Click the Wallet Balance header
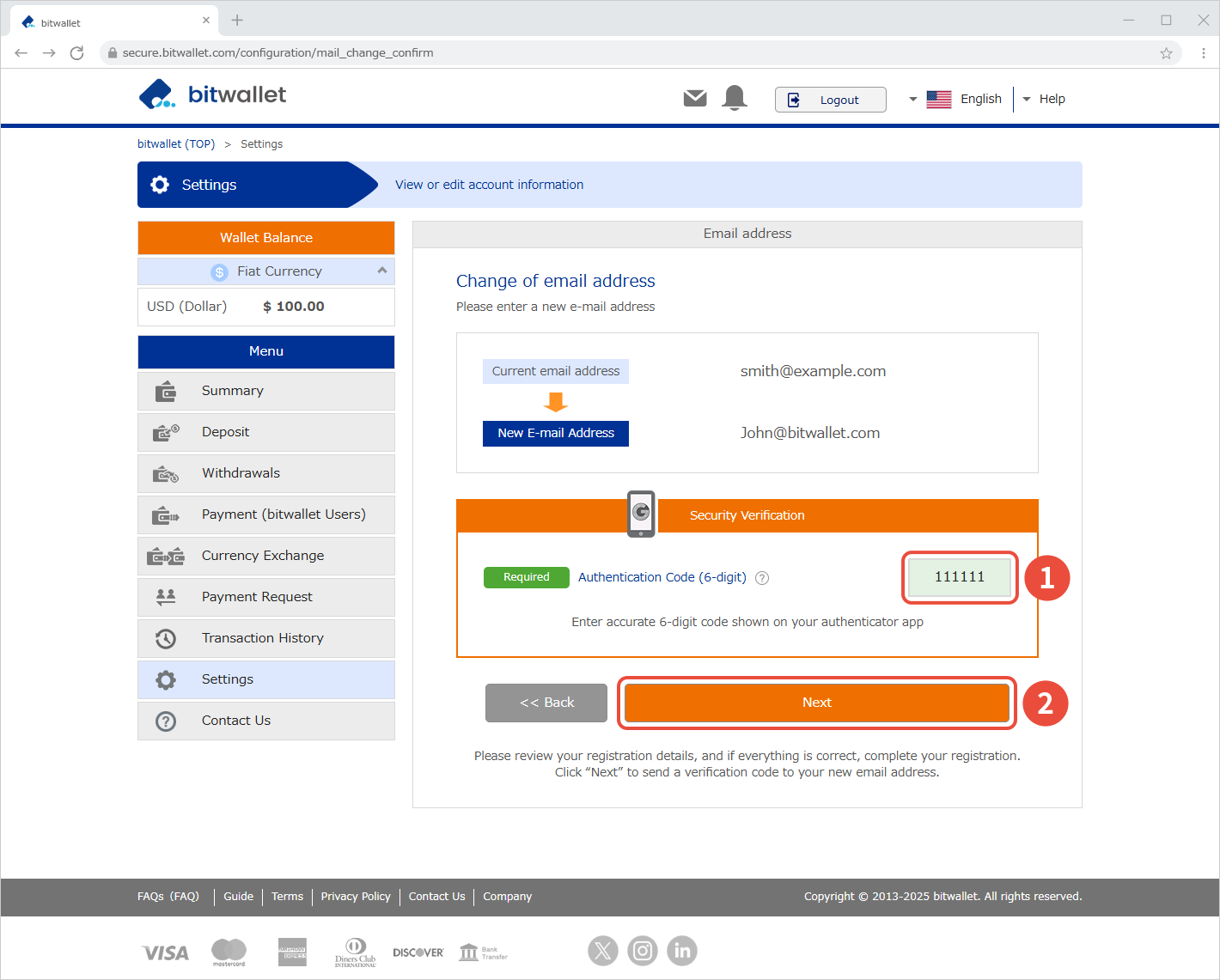The height and width of the screenshot is (980, 1220). tap(266, 238)
